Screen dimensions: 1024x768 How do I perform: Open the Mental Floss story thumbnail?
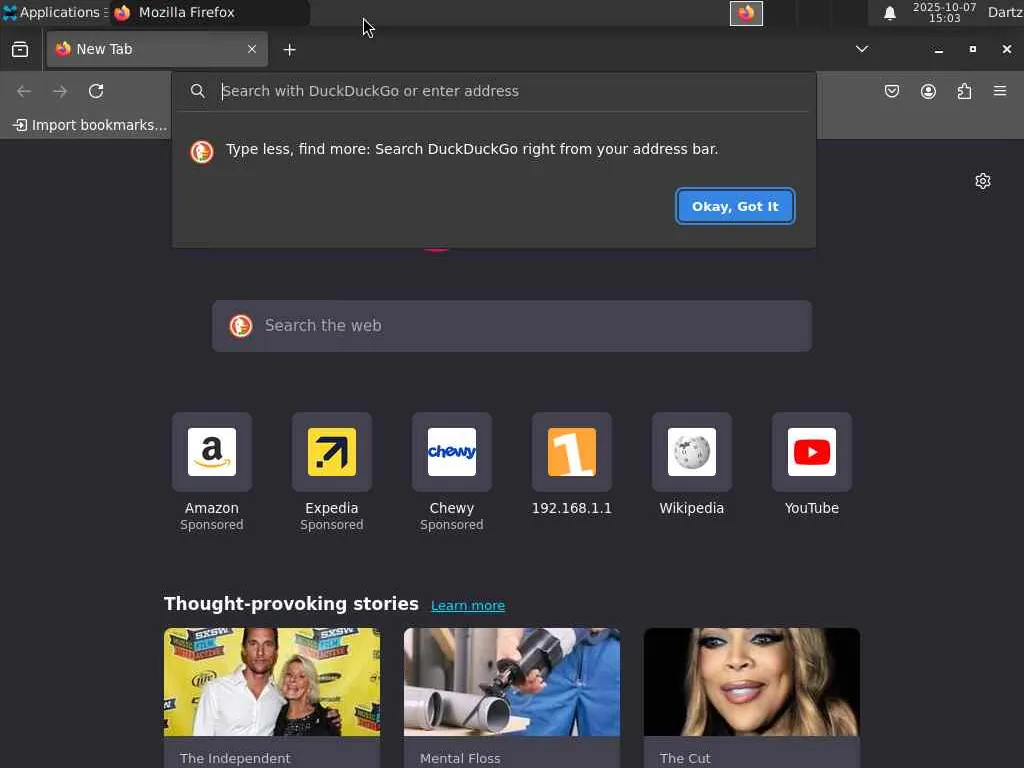pyautogui.click(x=512, y=682)
